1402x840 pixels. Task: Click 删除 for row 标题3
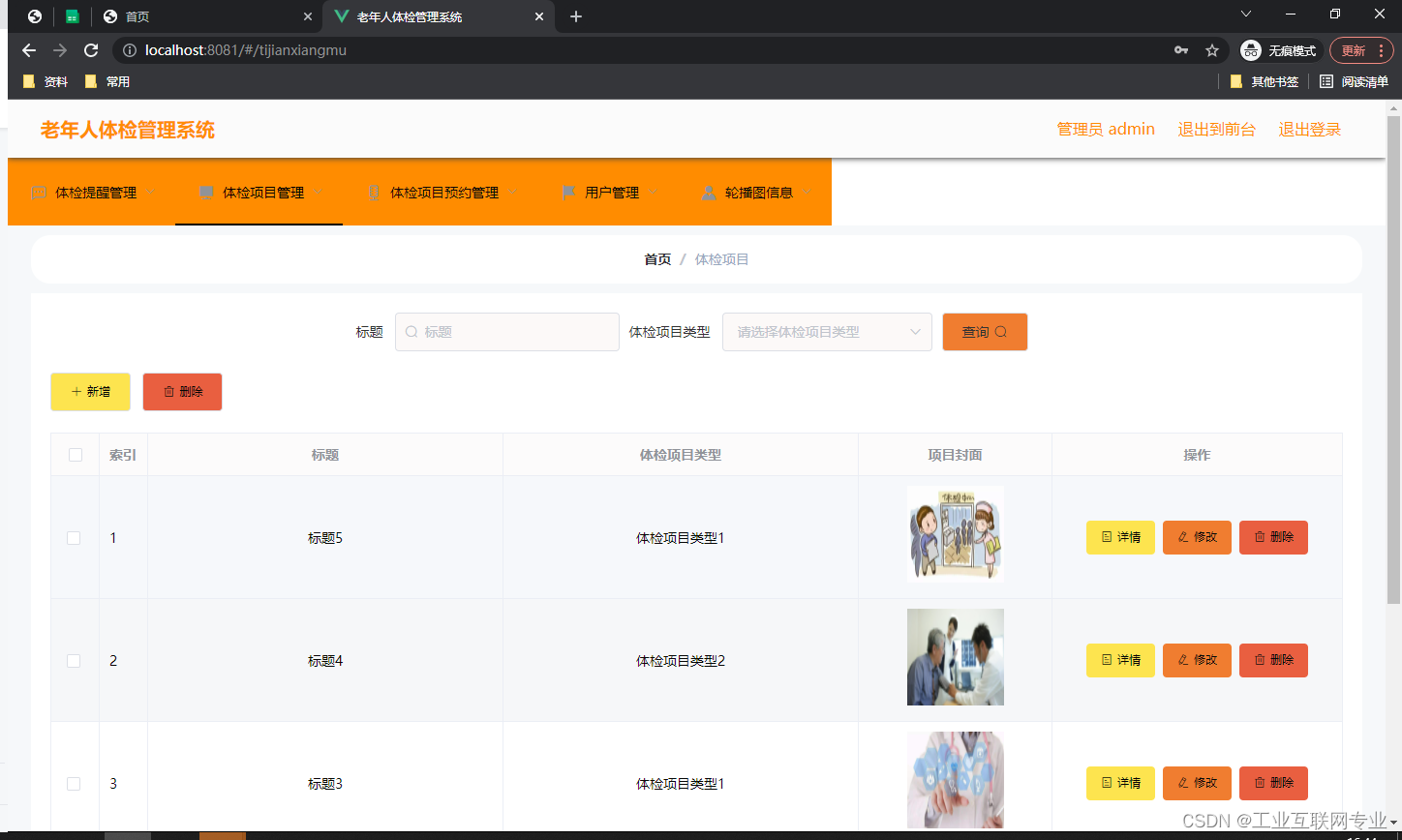click(1273, 783)
